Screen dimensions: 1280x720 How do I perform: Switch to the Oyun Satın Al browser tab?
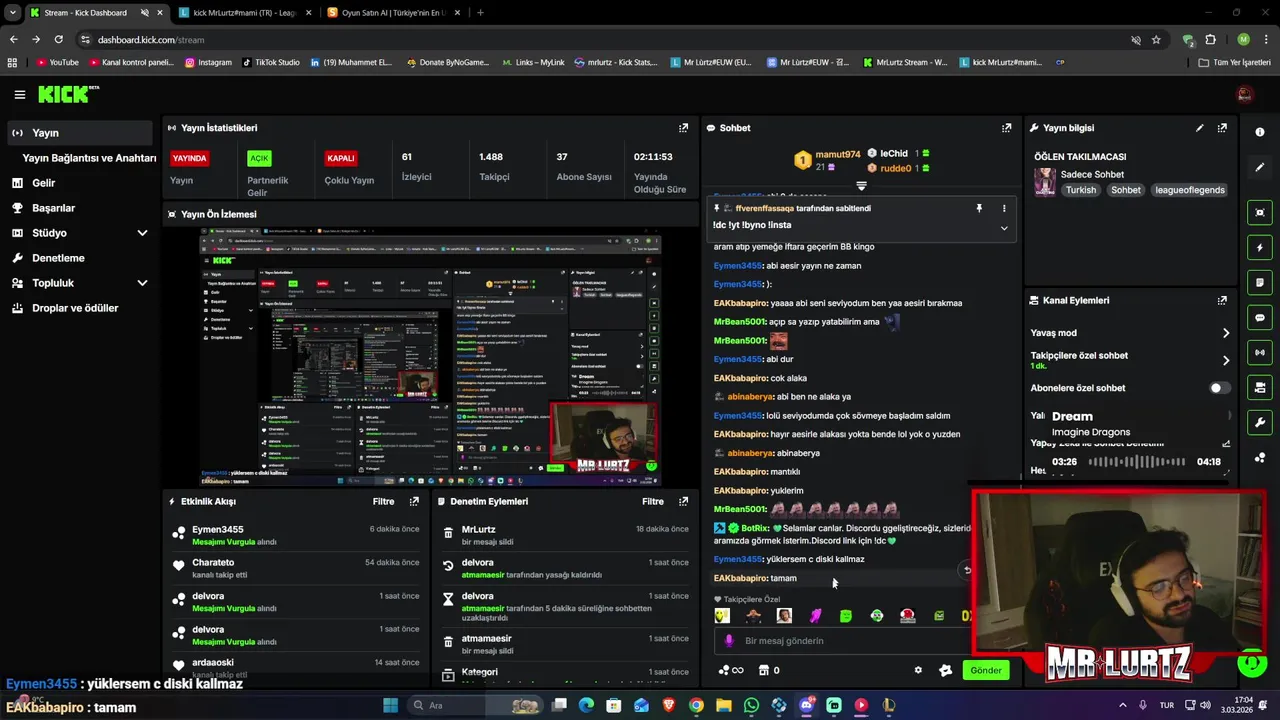point(393,13)
